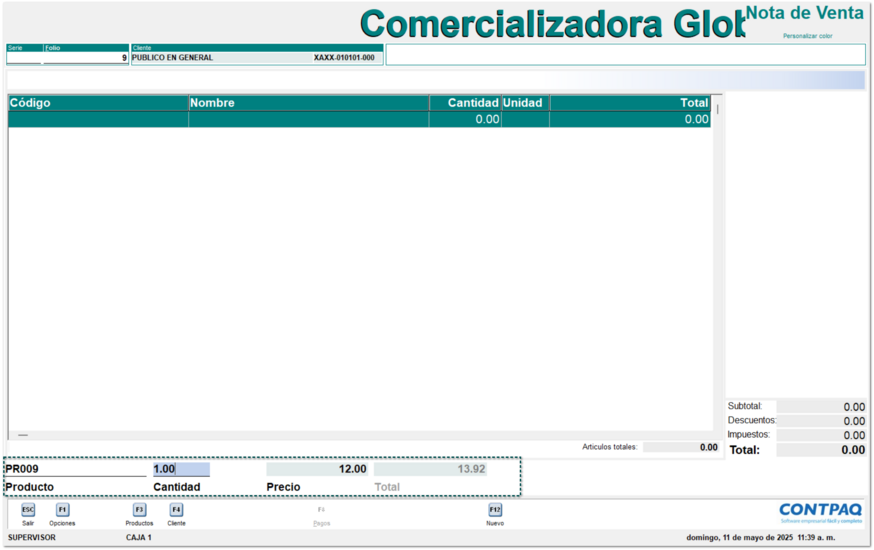Click the disabled Pagos F6 icon

321,511
